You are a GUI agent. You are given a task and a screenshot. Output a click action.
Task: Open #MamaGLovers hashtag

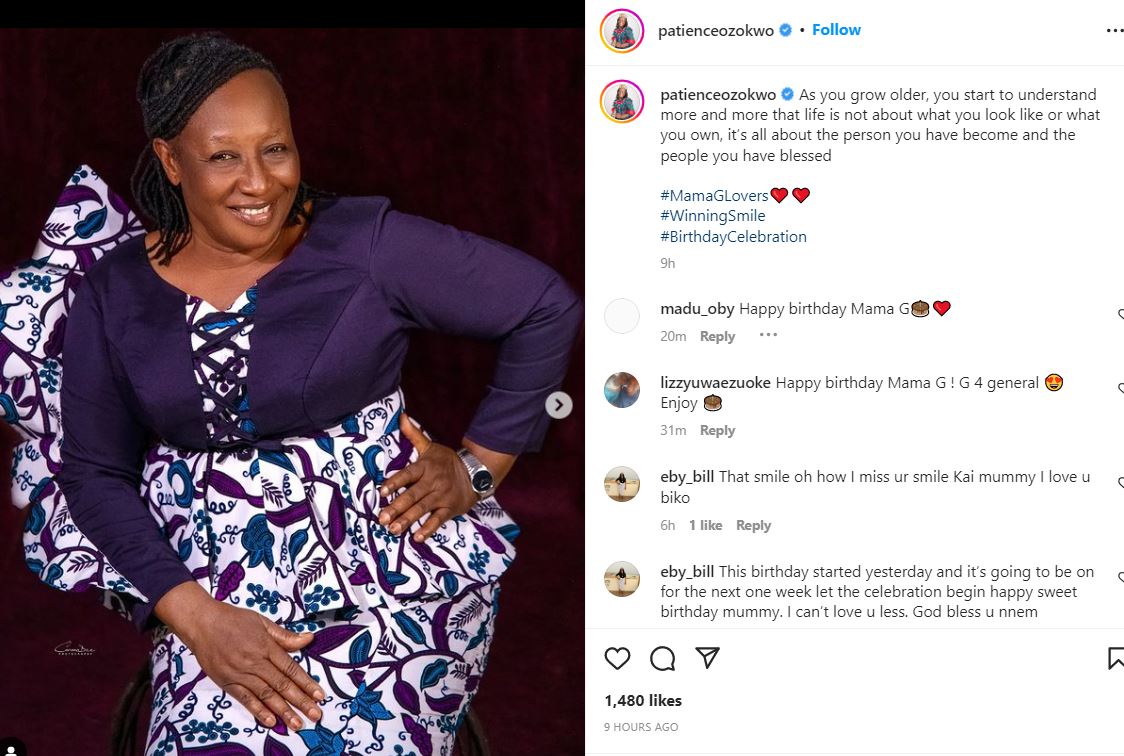coord(714,195)
